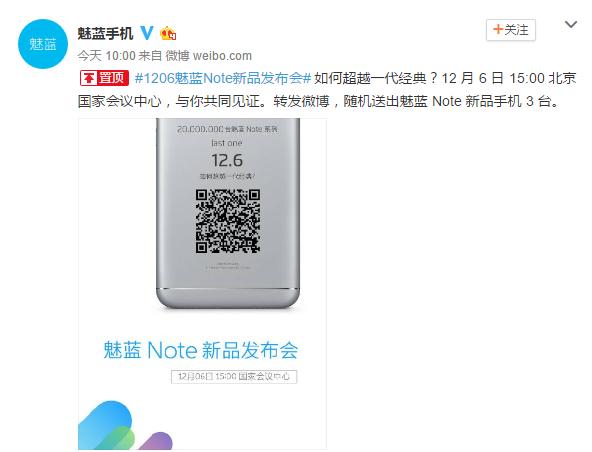Click the 魅蓝 round profile avatar
The image size is (592, 452).
pyautogui.click(x=43, y=44)
